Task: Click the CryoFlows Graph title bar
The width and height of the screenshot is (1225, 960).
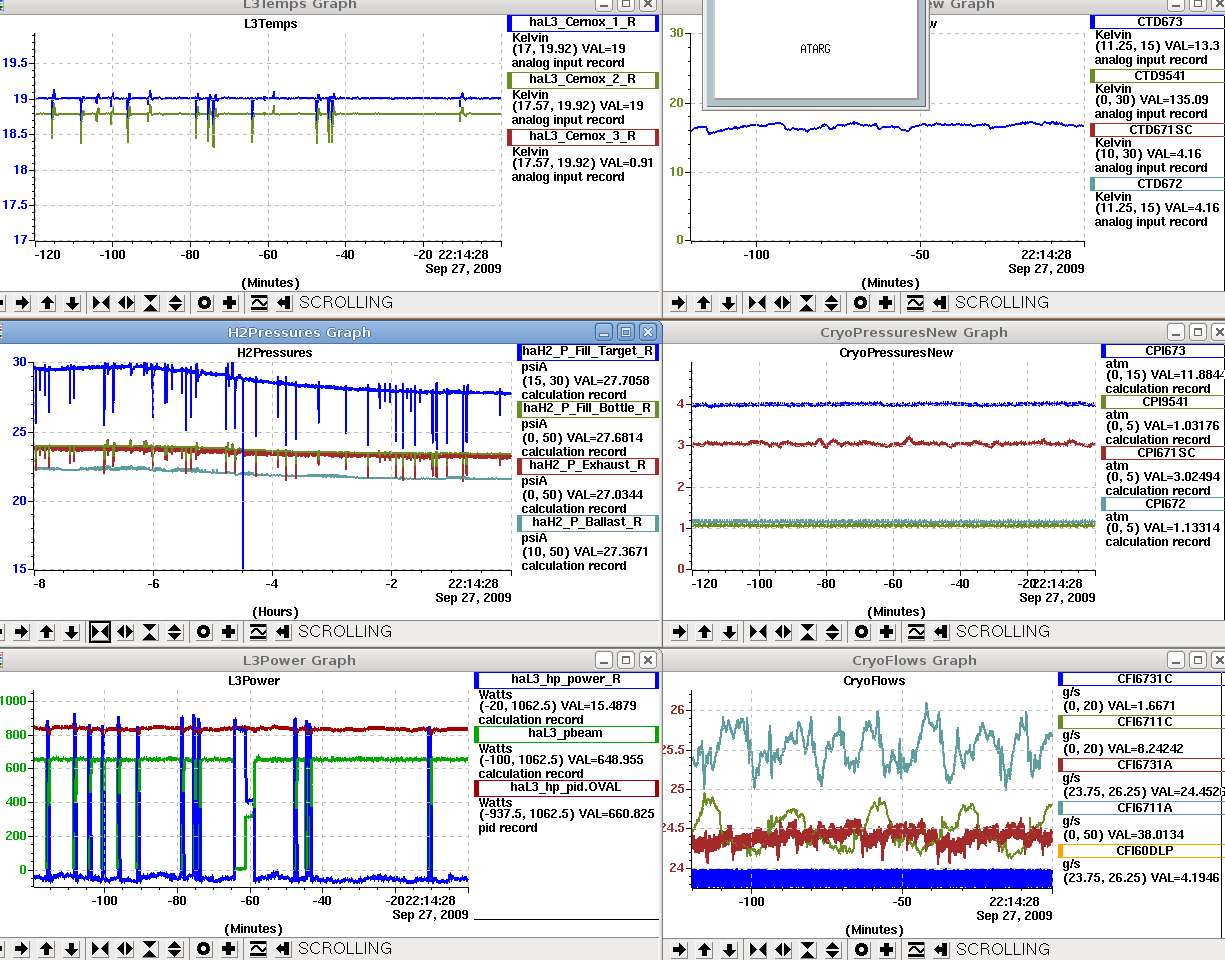Action: (914, 660)
